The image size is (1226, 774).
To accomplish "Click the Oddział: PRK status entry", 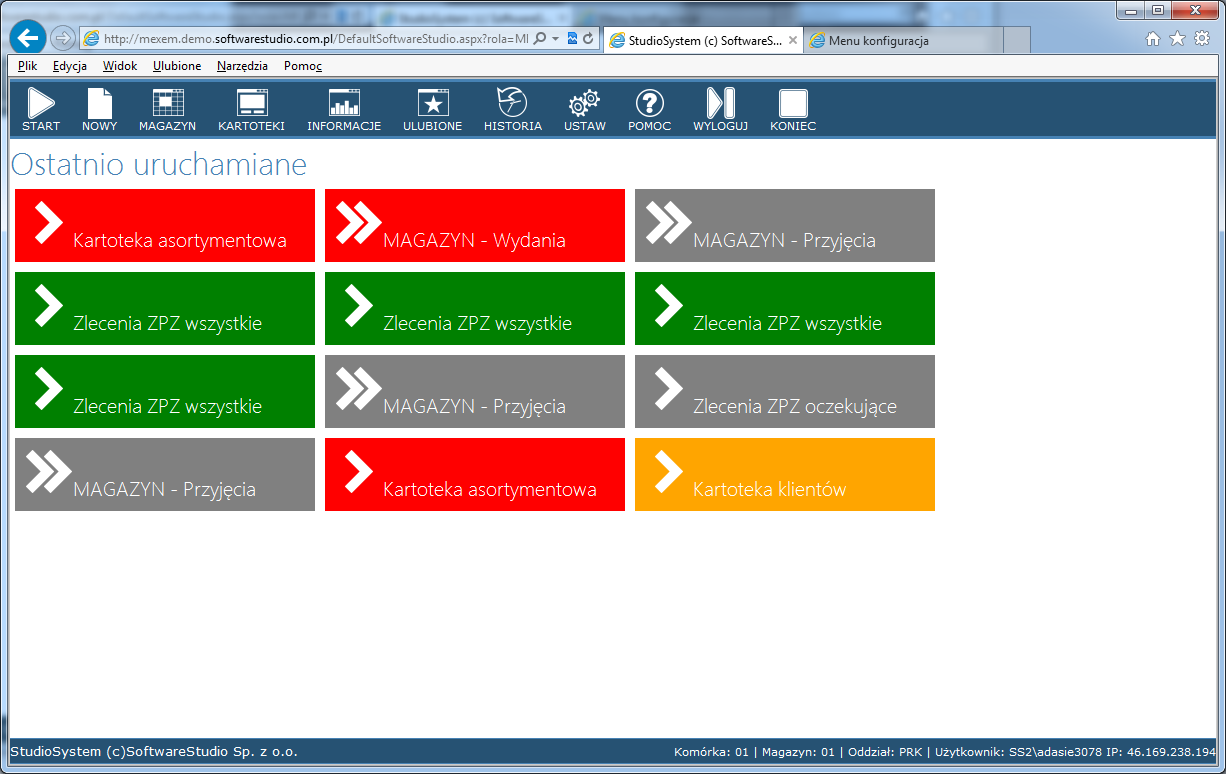I will tap(885, 751).
